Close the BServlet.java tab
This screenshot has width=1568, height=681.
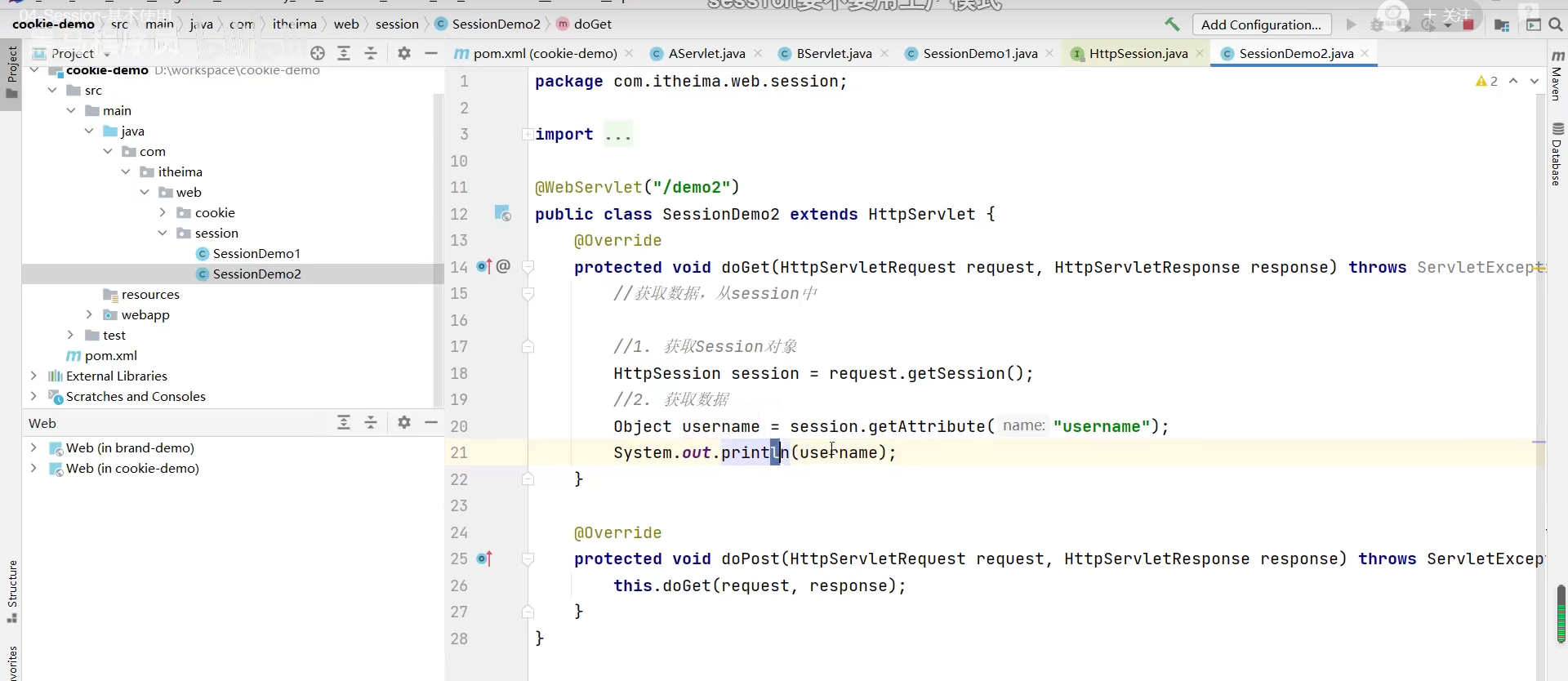coord(884,53)
